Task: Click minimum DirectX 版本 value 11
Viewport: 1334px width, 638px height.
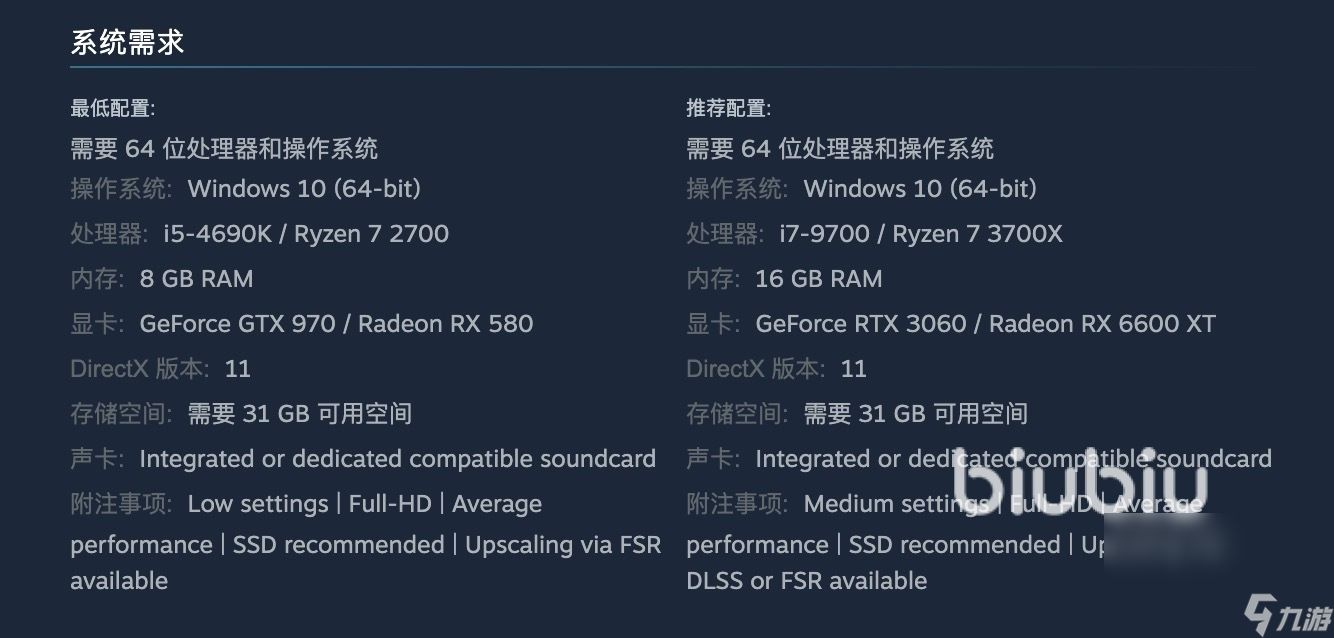Action: [238, 369]
